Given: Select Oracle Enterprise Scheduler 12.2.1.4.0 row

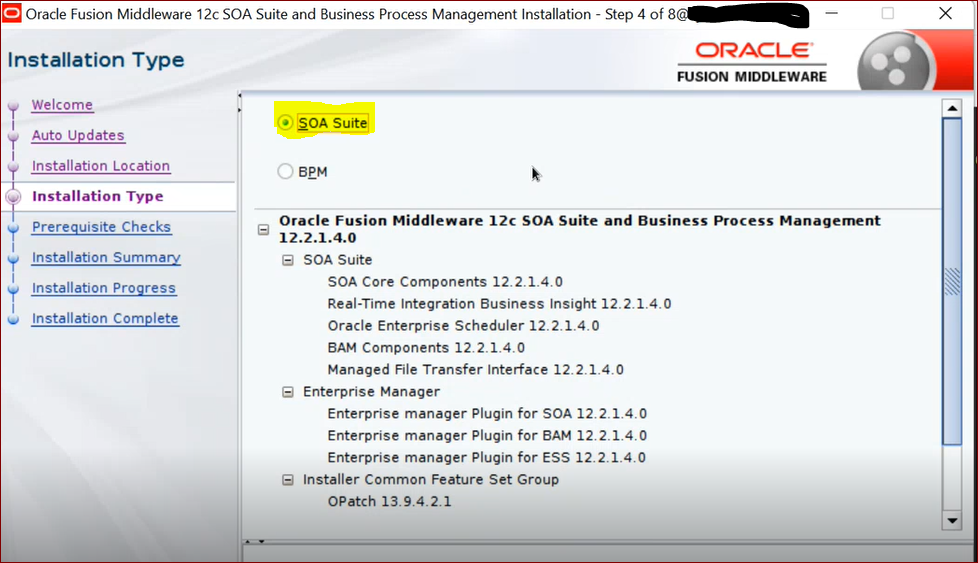Looking at the screenshot, I should (x=463, y=325).
